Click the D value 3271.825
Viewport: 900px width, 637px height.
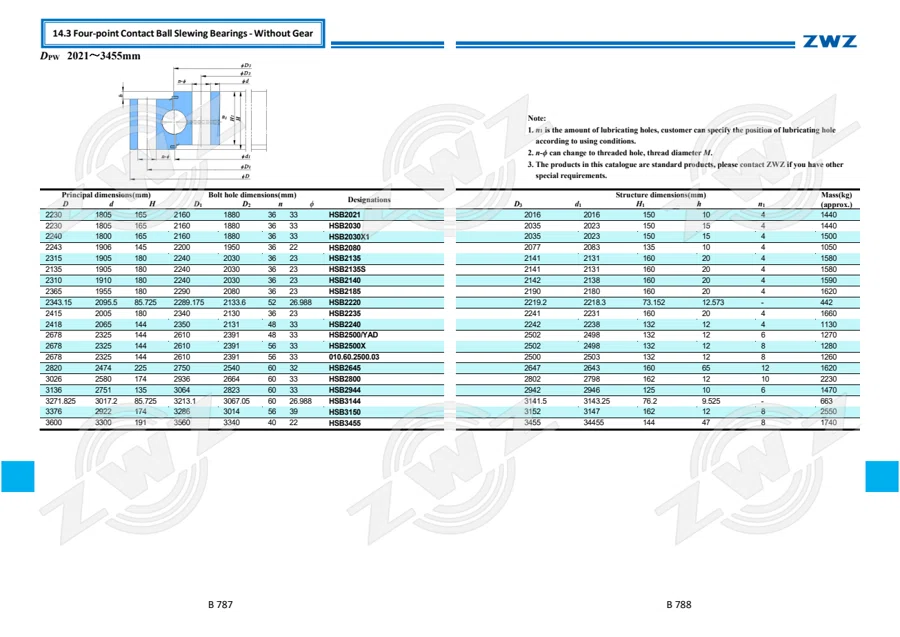click(x=60, y=401)
